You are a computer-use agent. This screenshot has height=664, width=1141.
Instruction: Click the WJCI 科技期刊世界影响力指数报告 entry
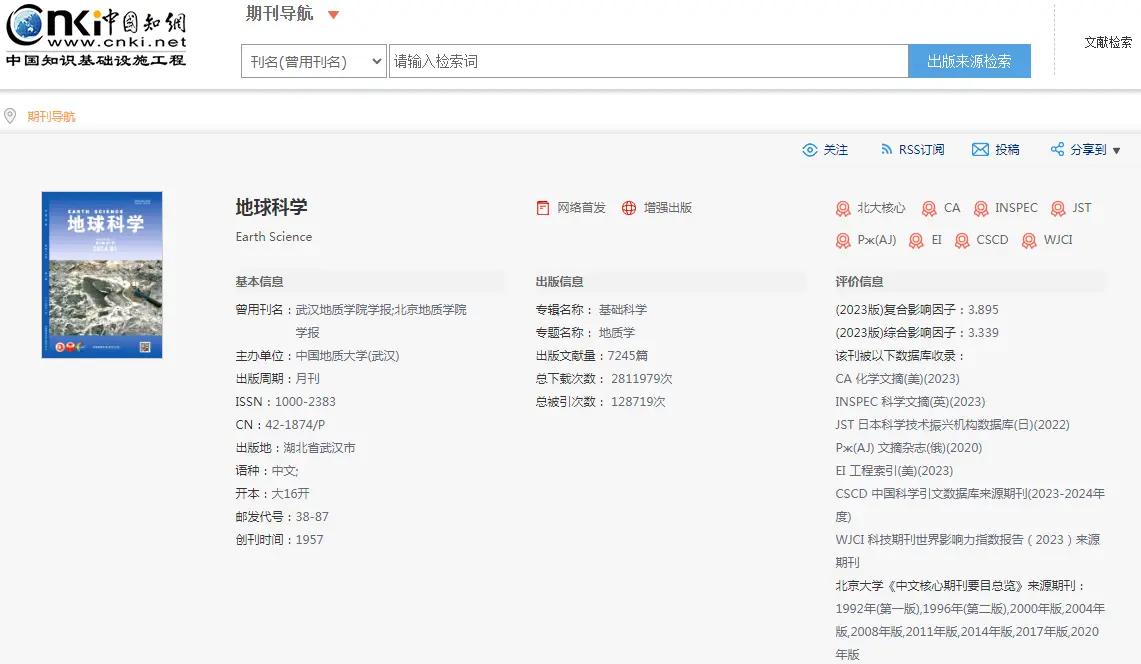pyautogui.click(x=968, y=550)
